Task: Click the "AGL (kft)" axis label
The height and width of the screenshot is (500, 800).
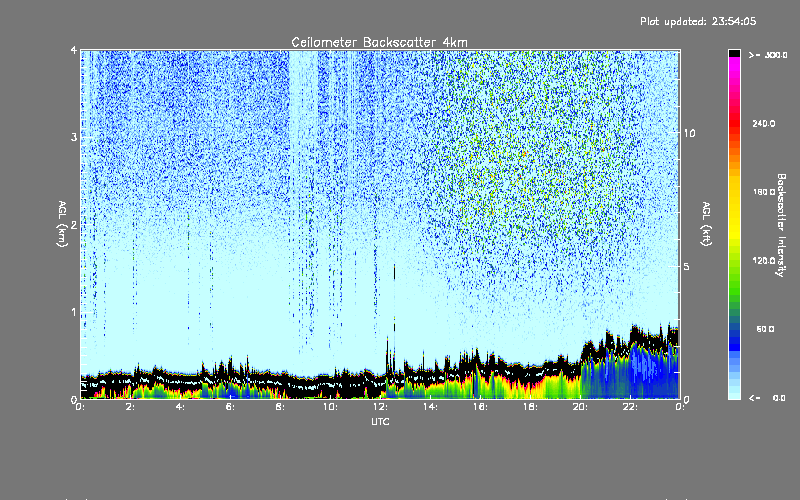Action: click(706, 224)
